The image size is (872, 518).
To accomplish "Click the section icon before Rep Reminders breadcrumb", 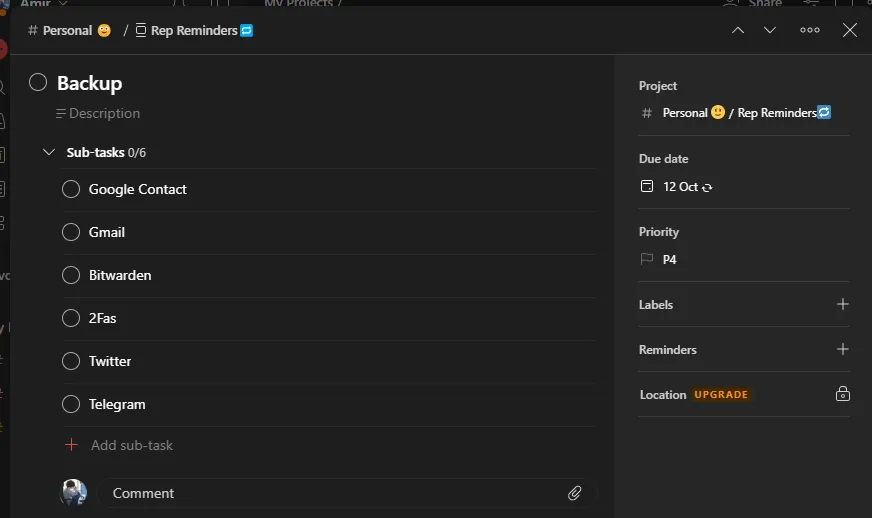I will [141, 30].
